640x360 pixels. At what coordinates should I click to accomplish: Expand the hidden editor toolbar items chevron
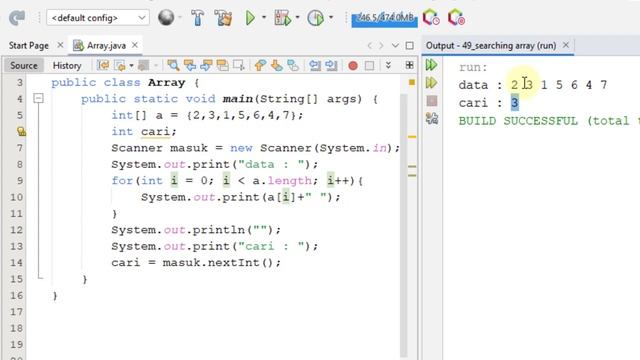(388, 65)
